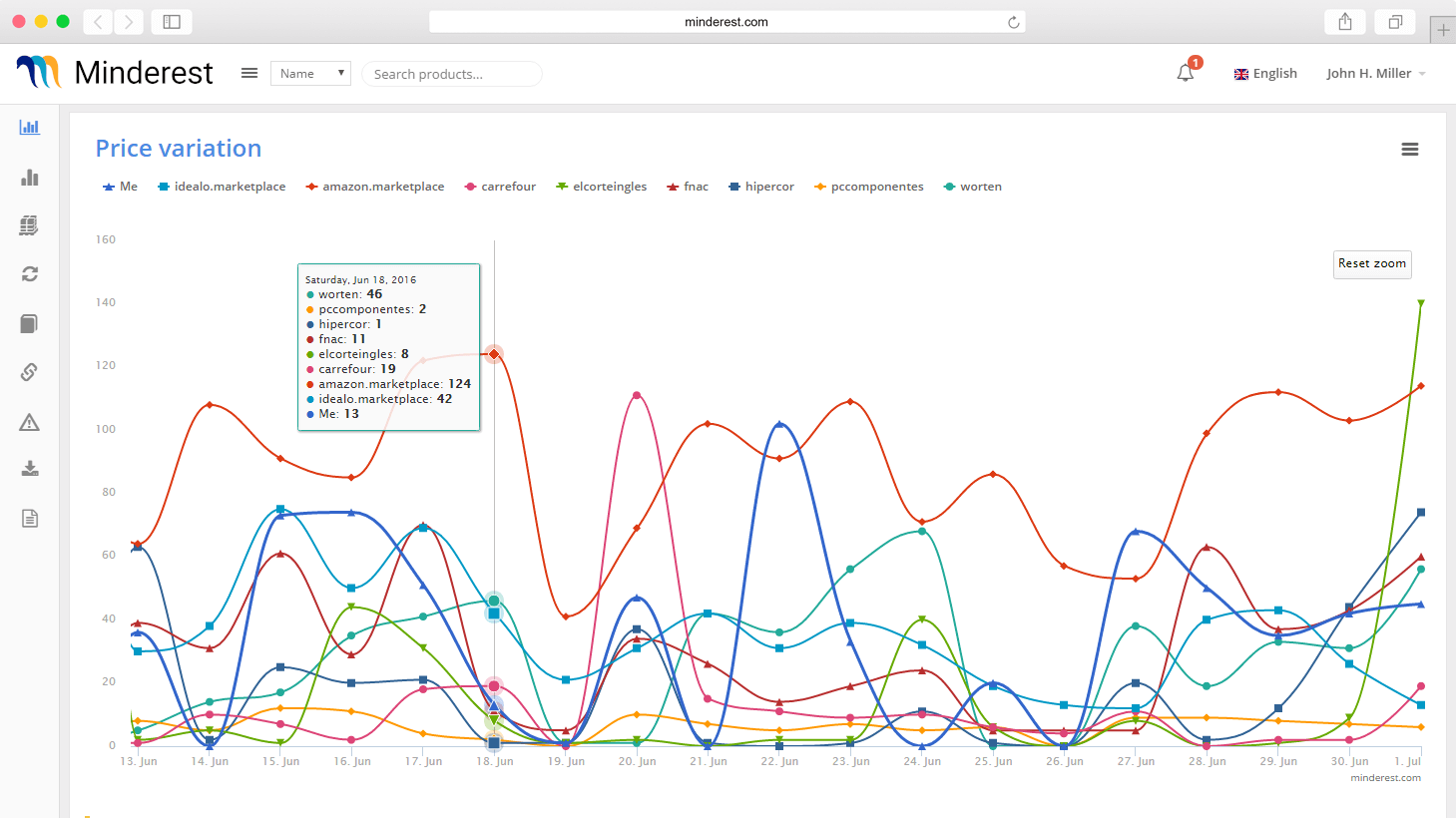
Task: Click the worten point on 24. Jun
Action: pos(922,531)
